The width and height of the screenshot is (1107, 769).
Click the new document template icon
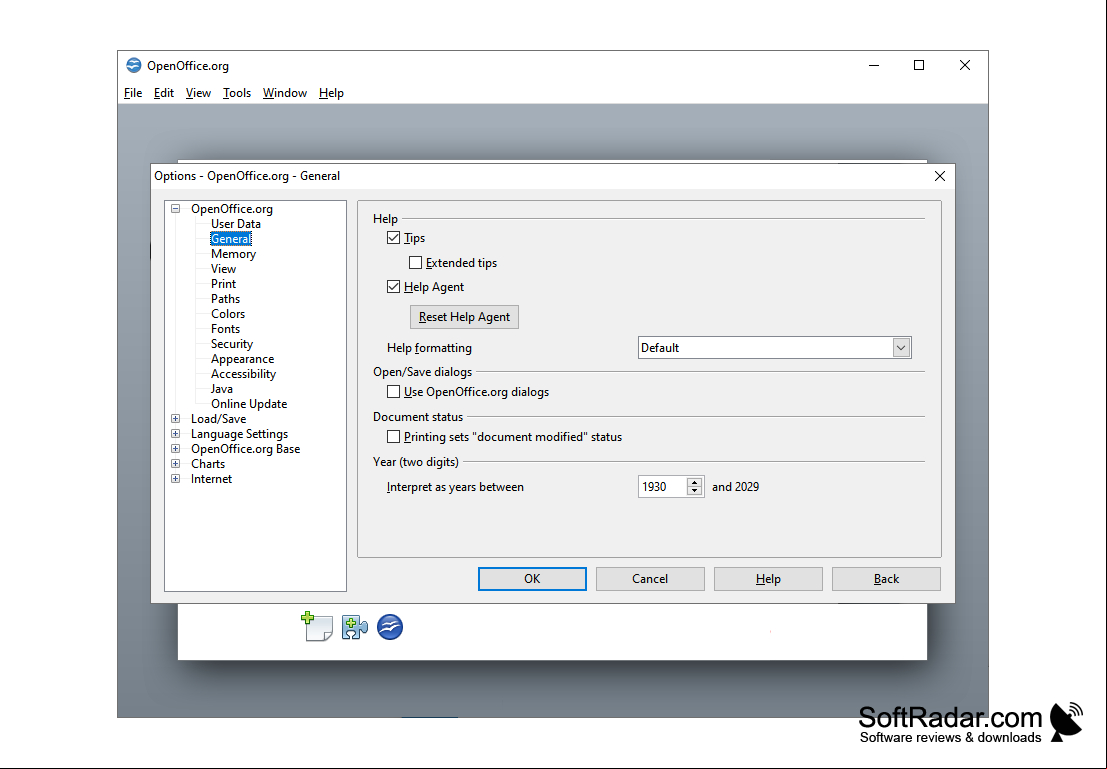[317, 626]
